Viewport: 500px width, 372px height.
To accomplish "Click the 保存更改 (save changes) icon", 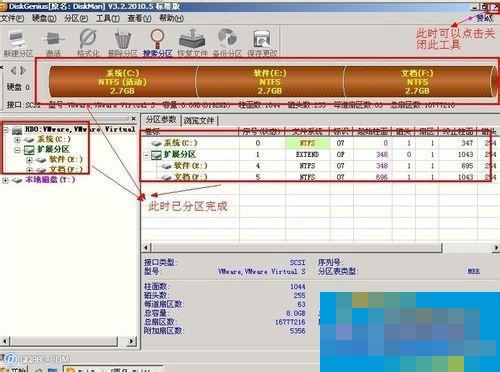I will (x=262, y=39).
